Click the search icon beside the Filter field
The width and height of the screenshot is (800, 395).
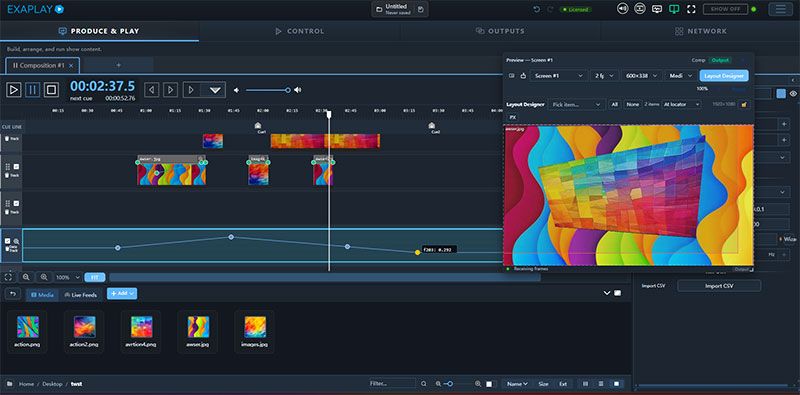point(423,384)
